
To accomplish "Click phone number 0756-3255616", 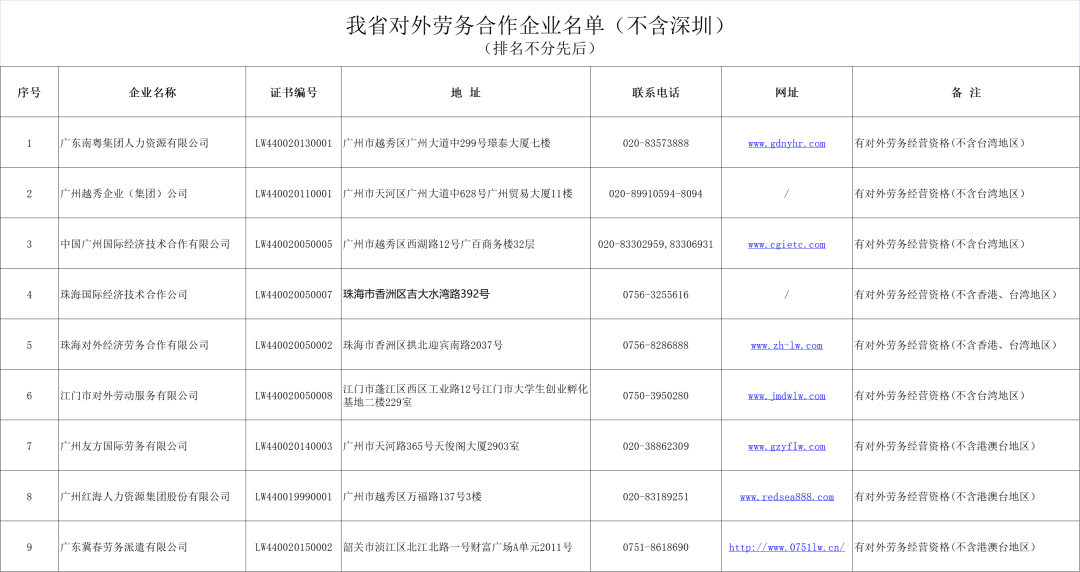I will (x=656, y=294).
